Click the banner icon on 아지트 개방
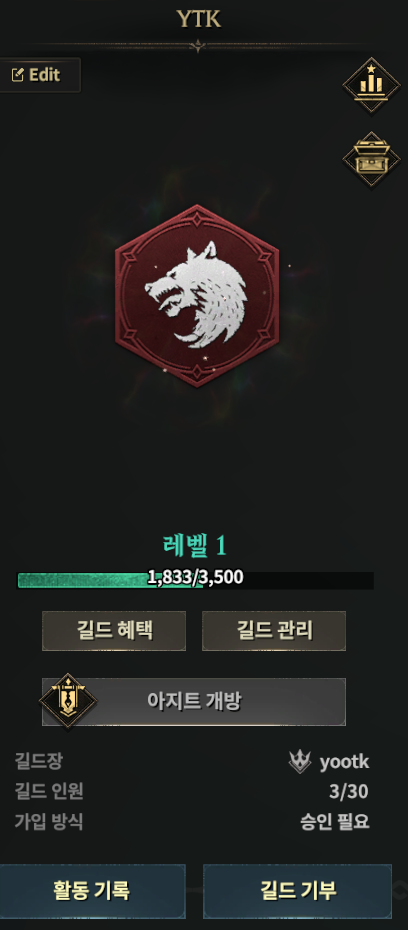The image size is (408, 930). click(x=68, y=700)
